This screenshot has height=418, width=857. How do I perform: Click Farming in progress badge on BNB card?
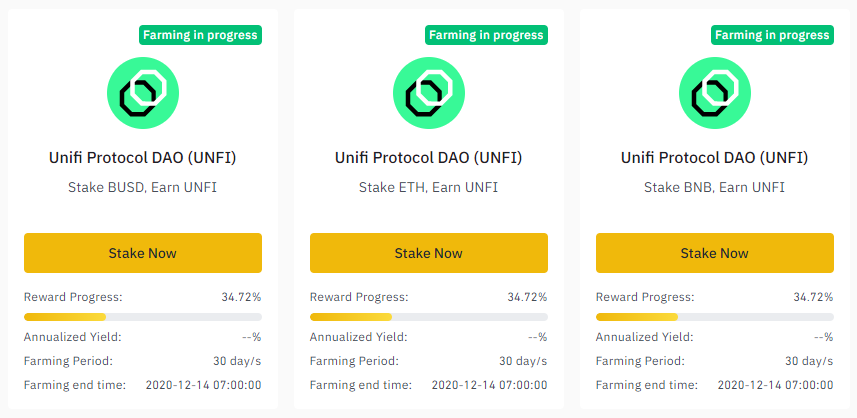tap(772, 36)
